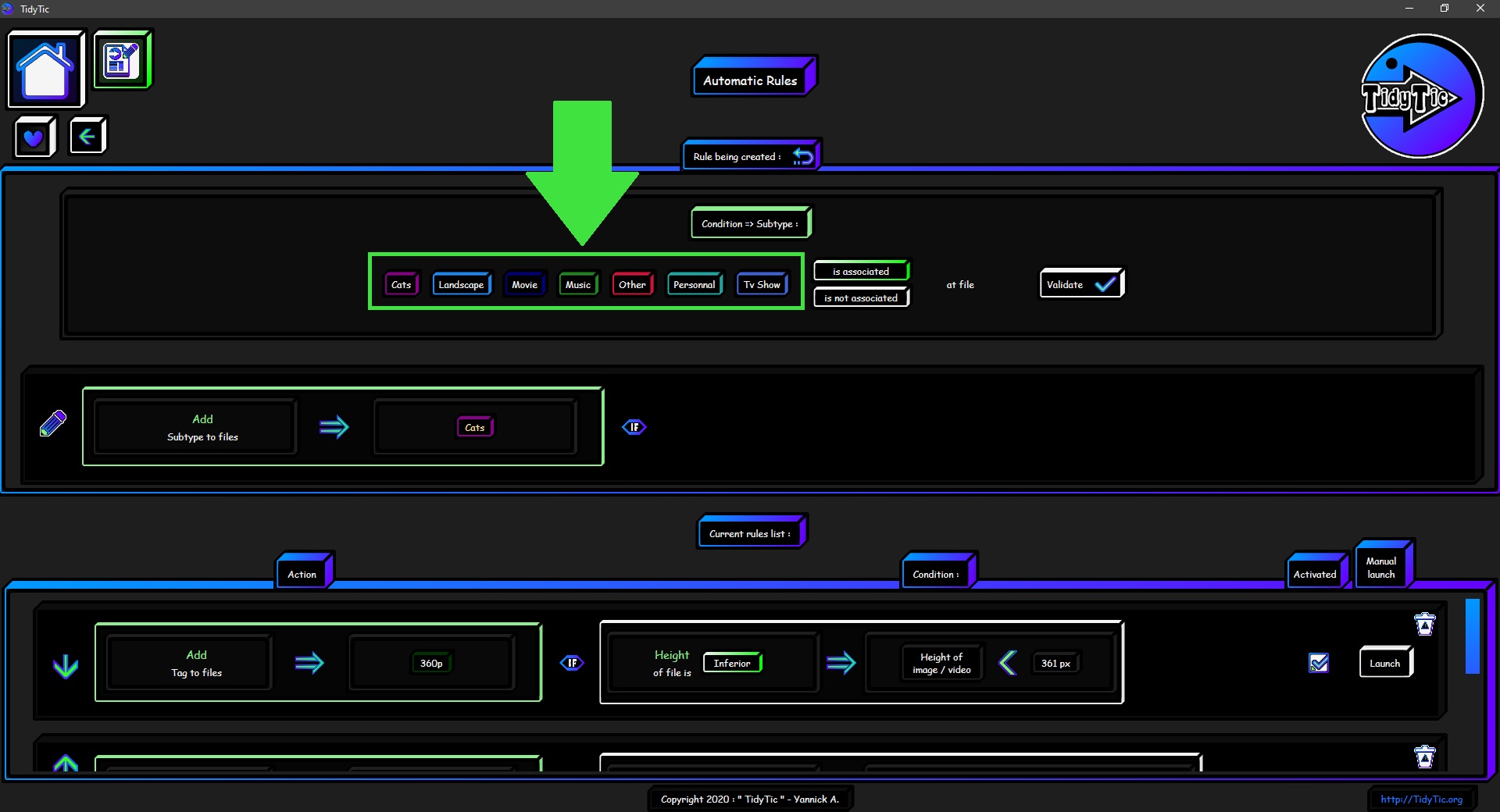Choose the Music subtype tag
This screenshot has height=812, width=1500.
click(578, 284)
